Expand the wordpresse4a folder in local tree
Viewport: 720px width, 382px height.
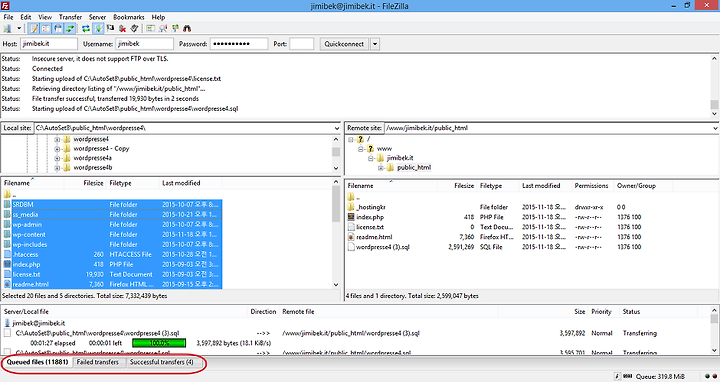point(57,158)
